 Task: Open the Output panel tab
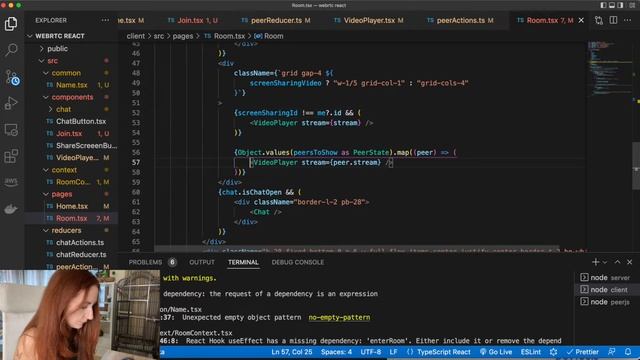pyautogui.click(x=202, y=262)
